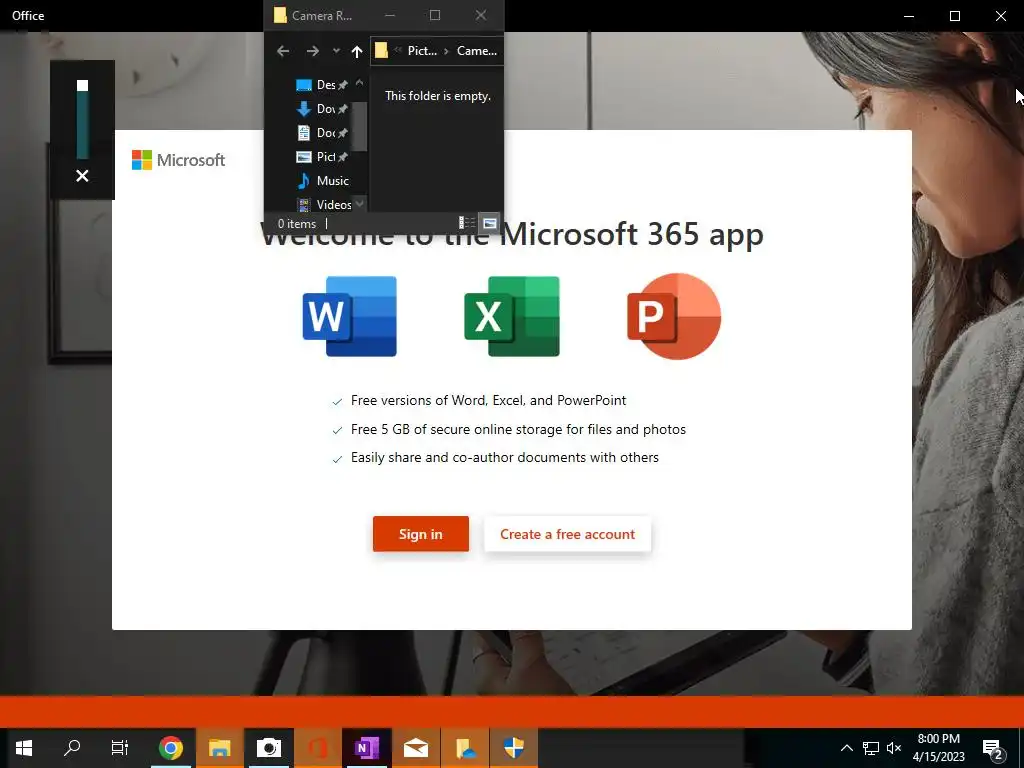Open Windows Security shield in taskbar
This screenshot has width=1024, height=768.
click(513, 748)
